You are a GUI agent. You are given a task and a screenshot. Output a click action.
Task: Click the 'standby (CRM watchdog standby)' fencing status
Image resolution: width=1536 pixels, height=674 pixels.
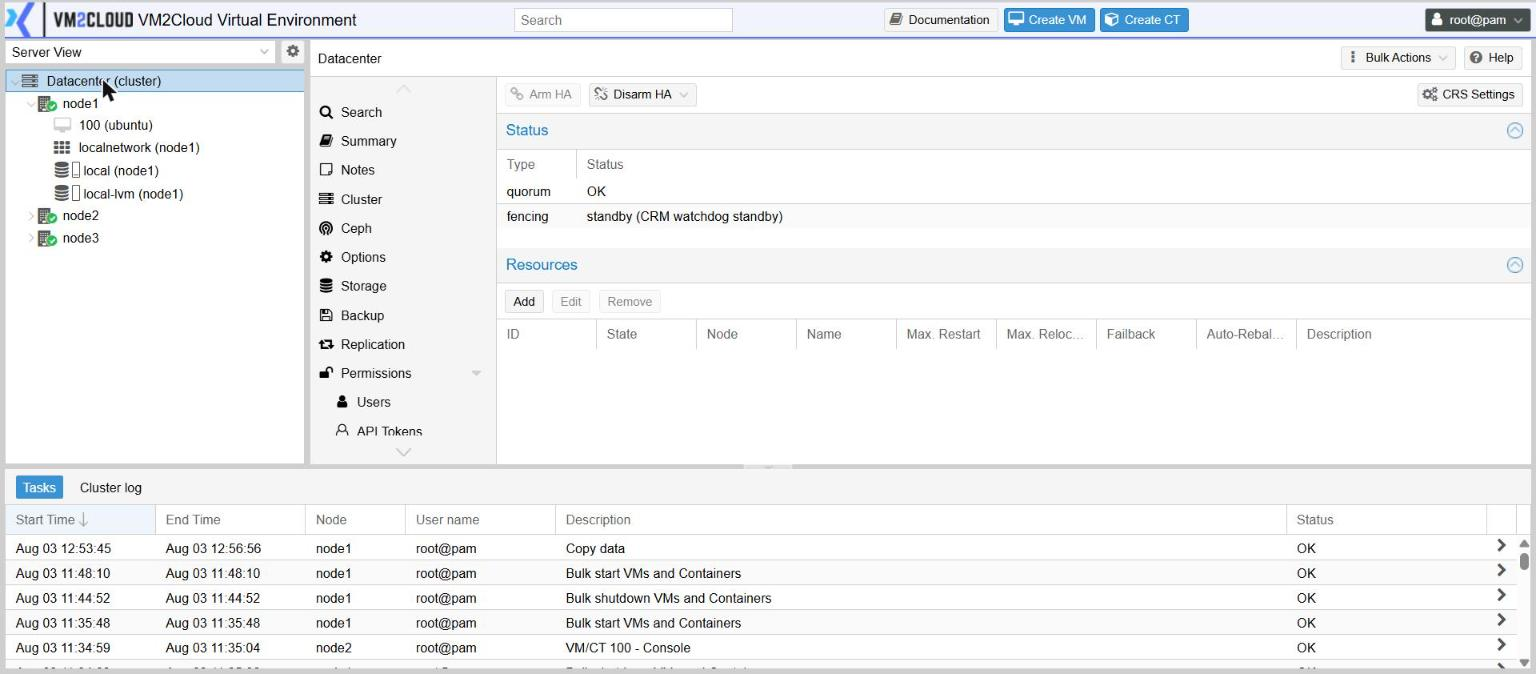[x=684, y=216]
